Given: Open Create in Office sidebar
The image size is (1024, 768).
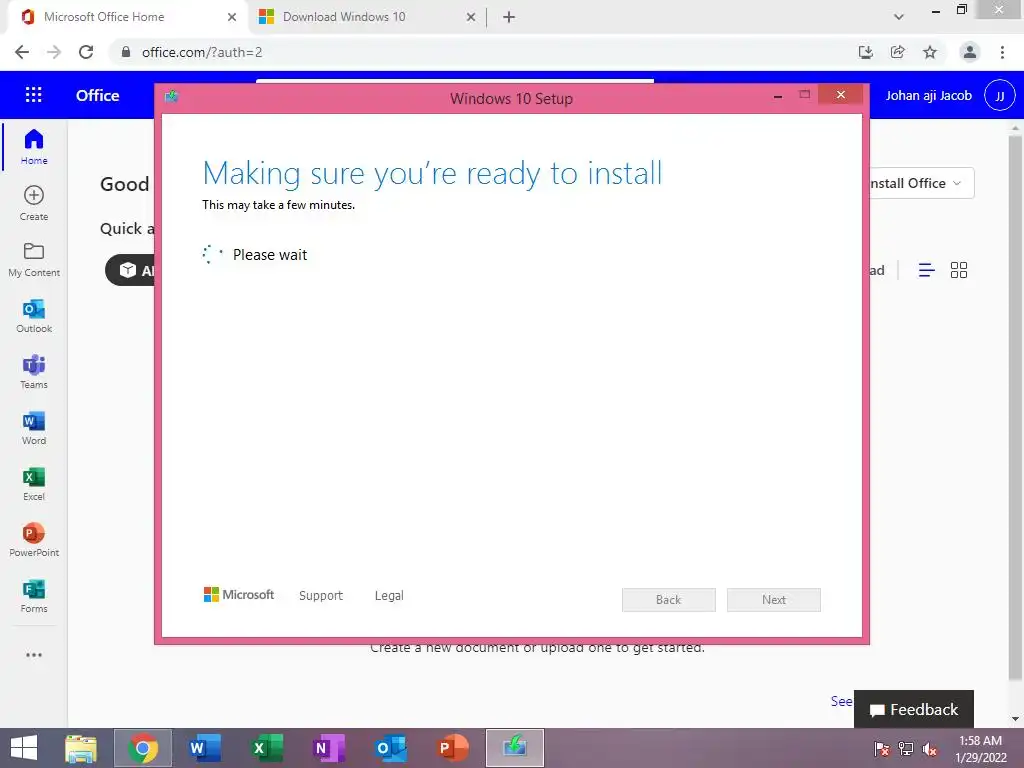Looking at the screenshot, I should pyautogui.click(x=34, y=203).
